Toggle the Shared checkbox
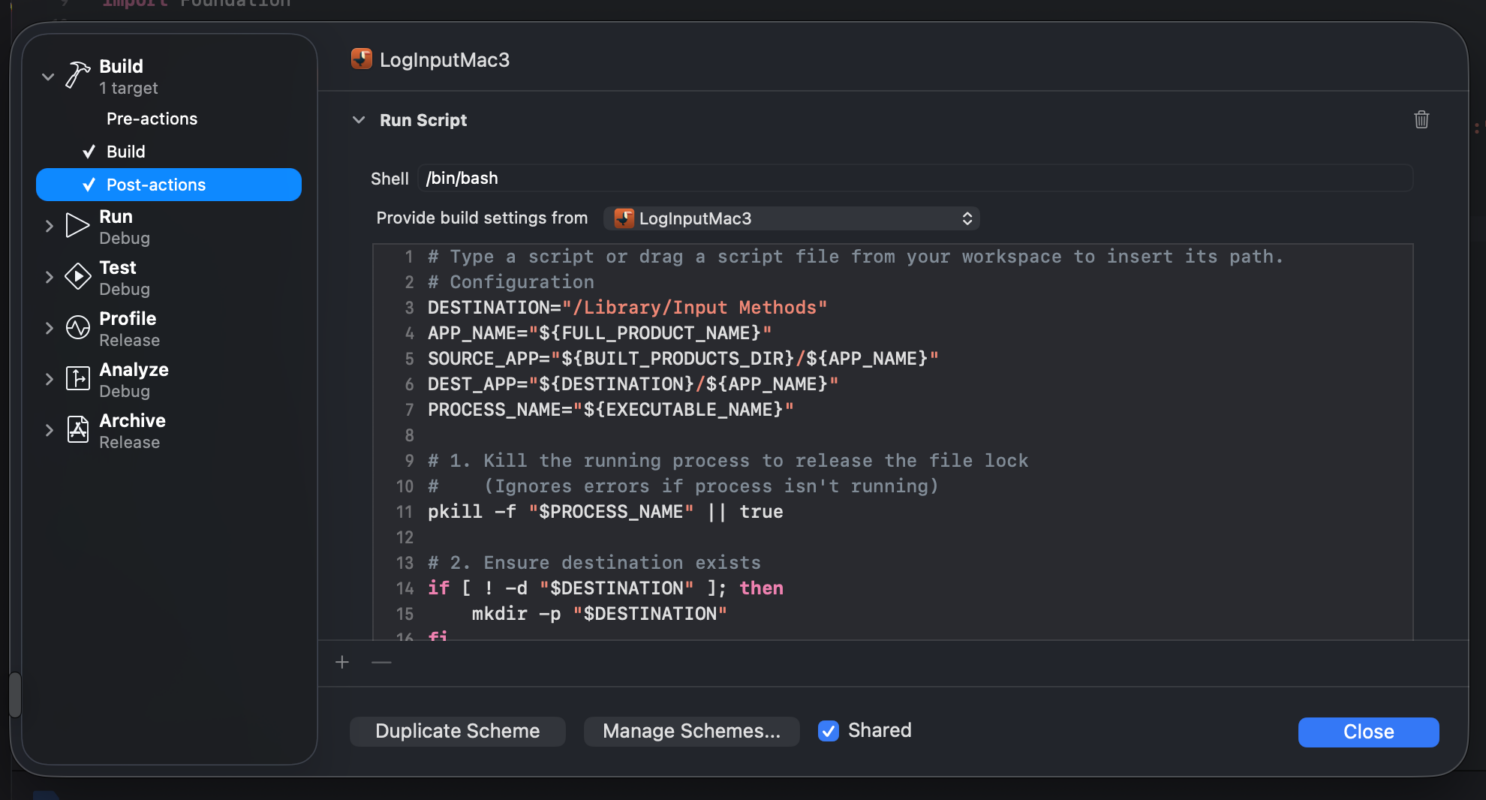The width and height of the screenshot is (1486, 800). tap(828, 731)
